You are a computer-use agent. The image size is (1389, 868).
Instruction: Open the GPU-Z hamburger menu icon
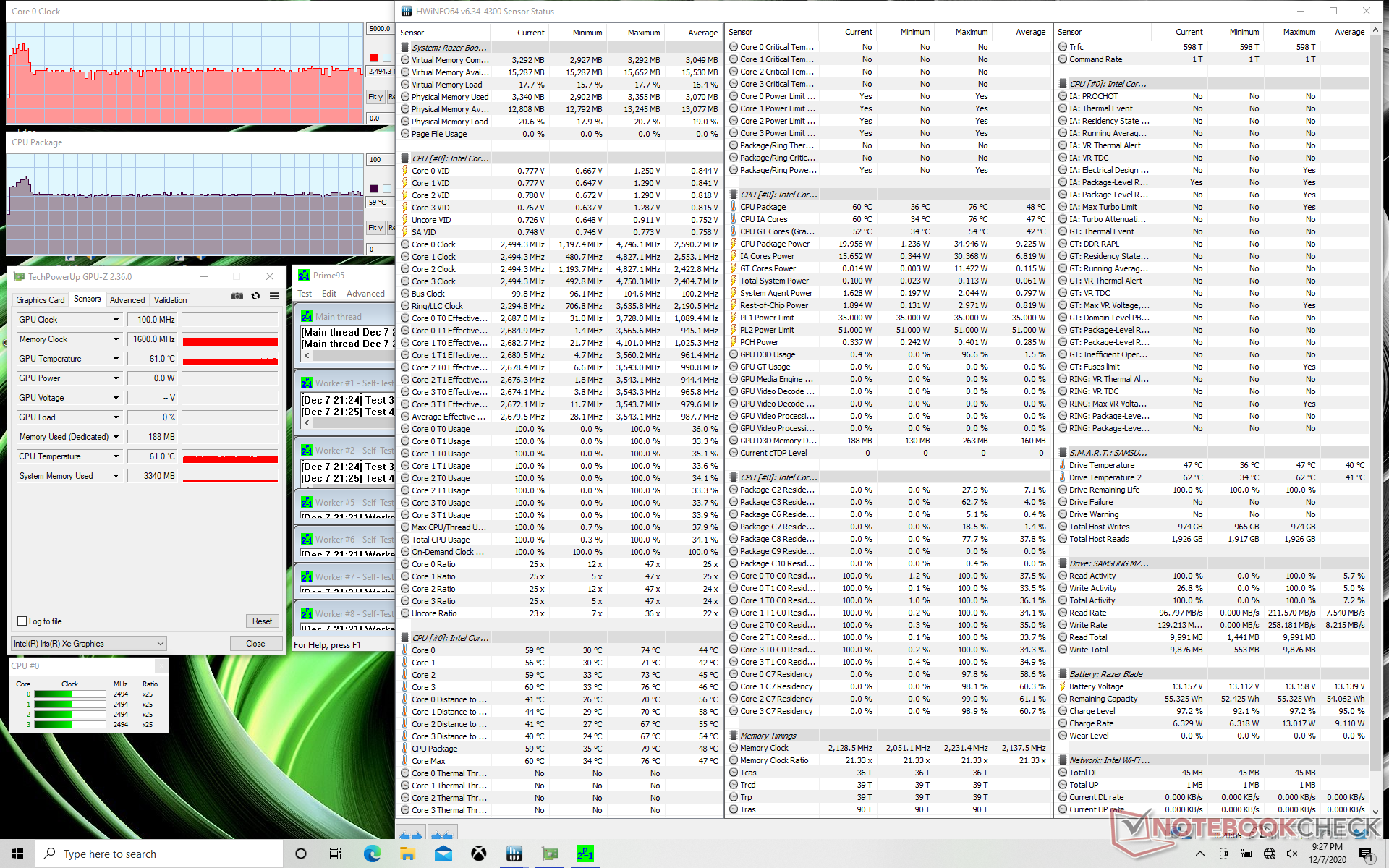275,297
